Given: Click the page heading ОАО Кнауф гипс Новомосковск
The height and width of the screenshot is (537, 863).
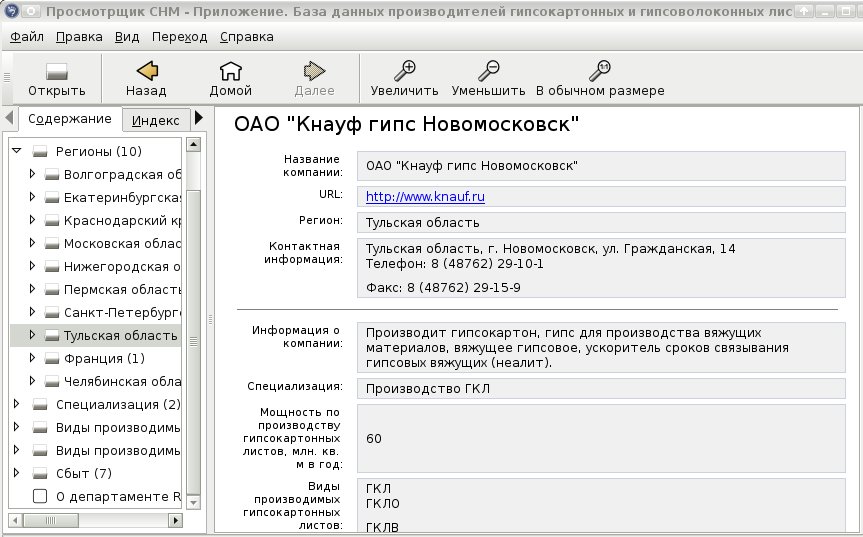Looking at the screenshot, I should click(x=406, y=124).
